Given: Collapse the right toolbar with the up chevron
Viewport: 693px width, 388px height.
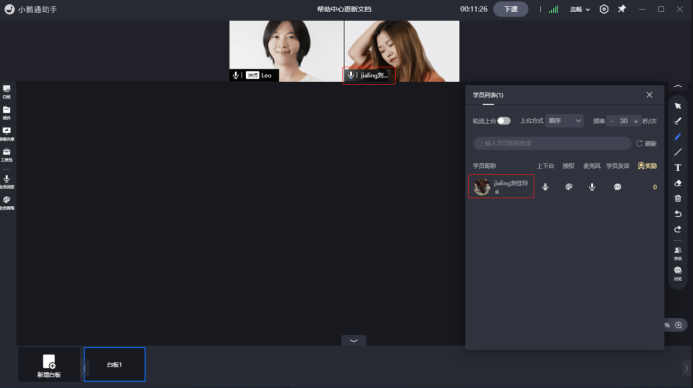Looking at the screenshot, I should 678,87.
